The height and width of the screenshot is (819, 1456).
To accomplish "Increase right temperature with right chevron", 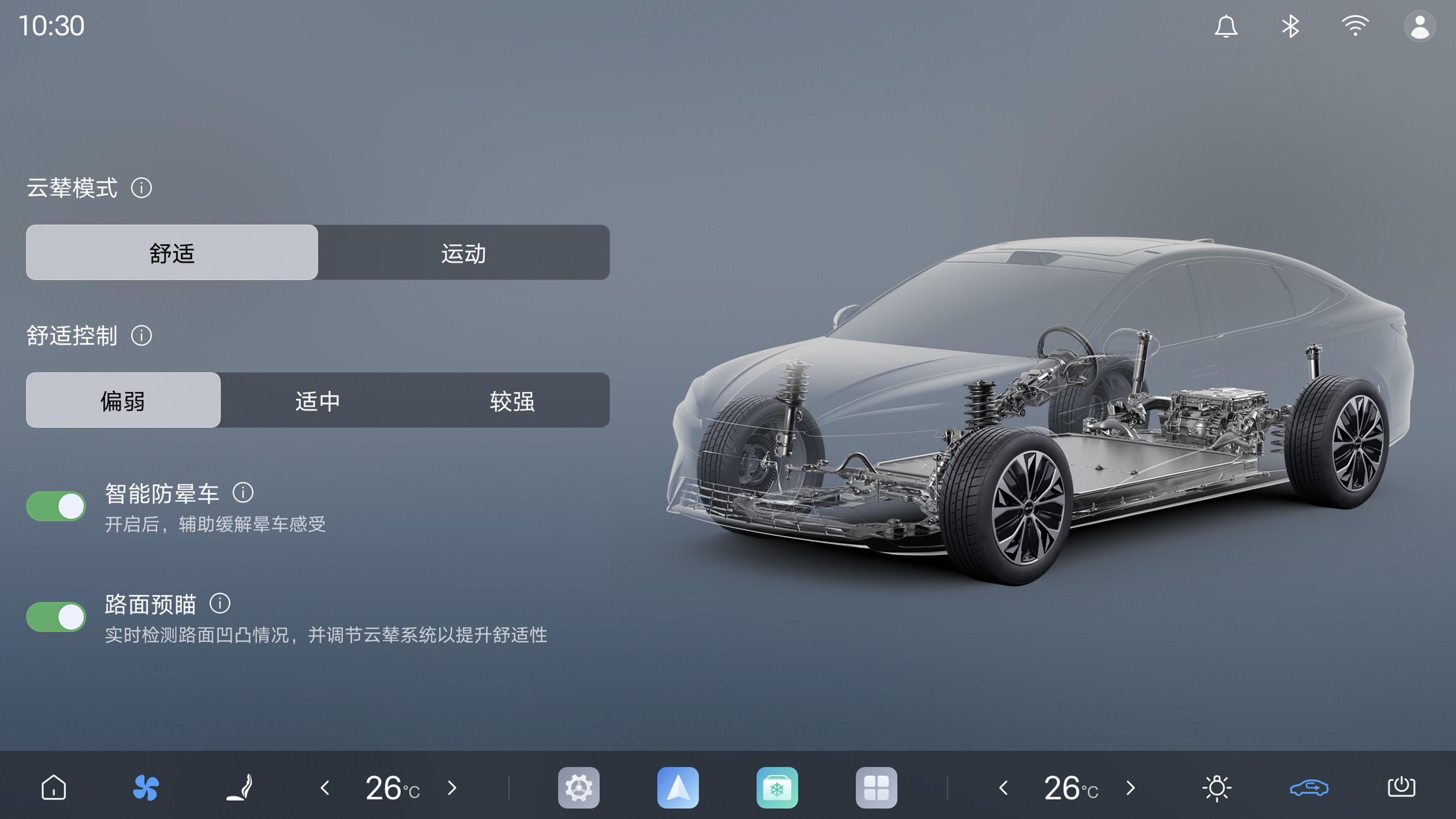I will (1130, 787).
